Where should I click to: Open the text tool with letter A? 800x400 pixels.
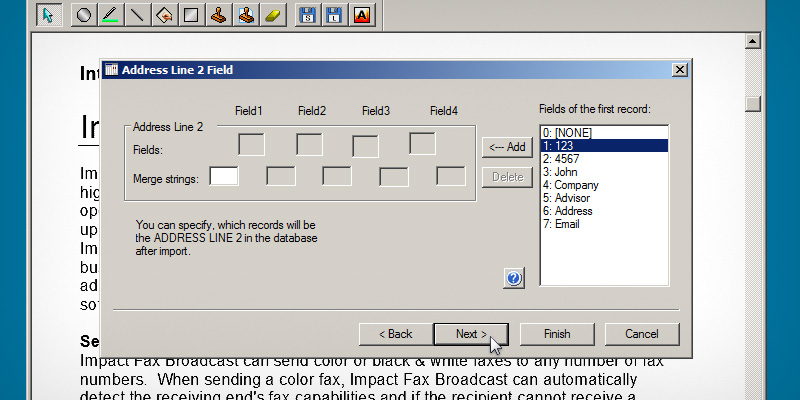(362, 15)
